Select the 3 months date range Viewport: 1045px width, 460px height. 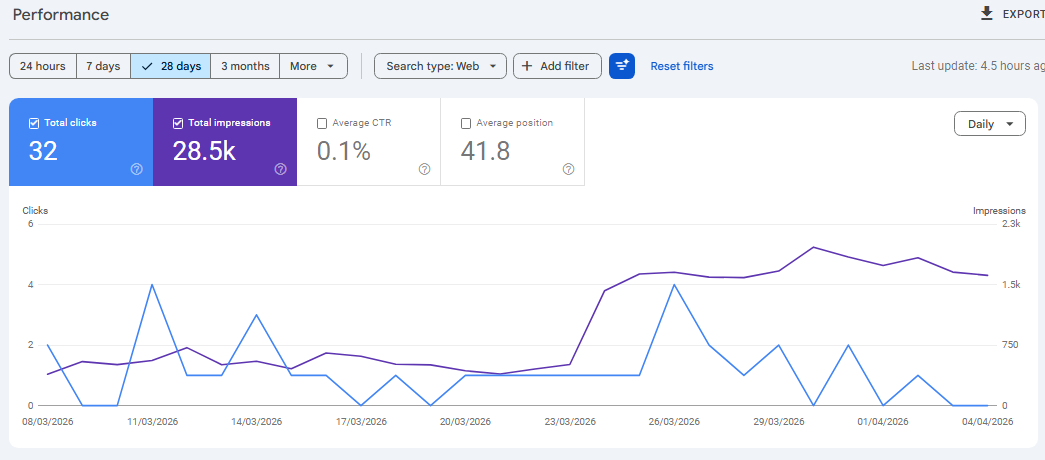tap(245, 66)
